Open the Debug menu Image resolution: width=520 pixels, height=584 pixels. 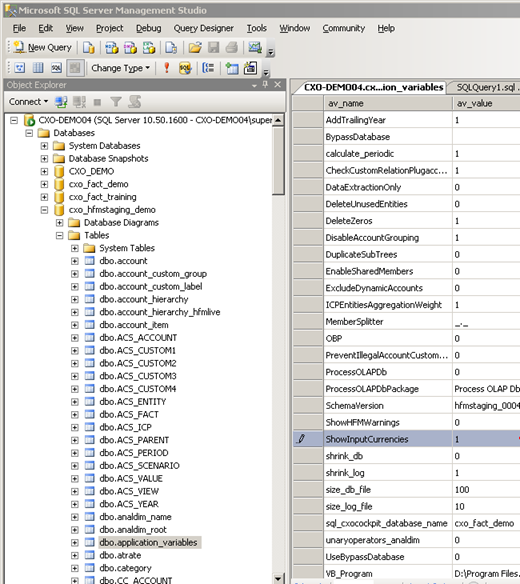click(149, 28)
